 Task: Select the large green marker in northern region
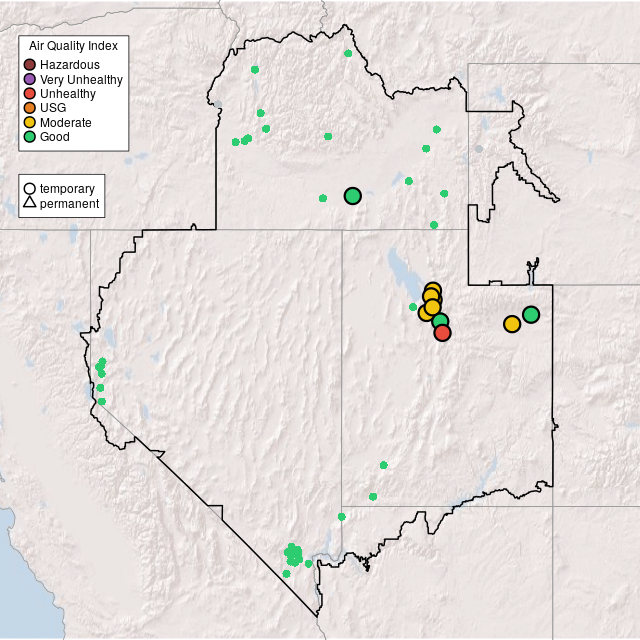(352, 196)
